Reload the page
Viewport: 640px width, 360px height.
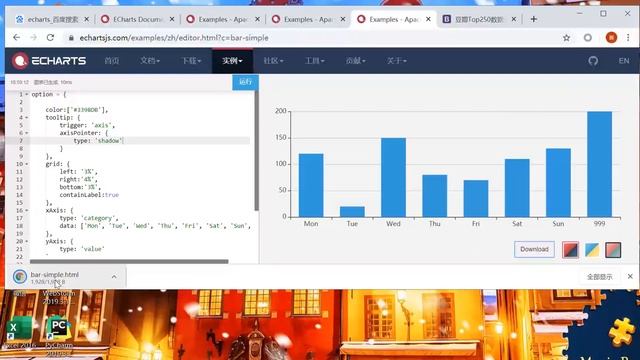(50, 38)
